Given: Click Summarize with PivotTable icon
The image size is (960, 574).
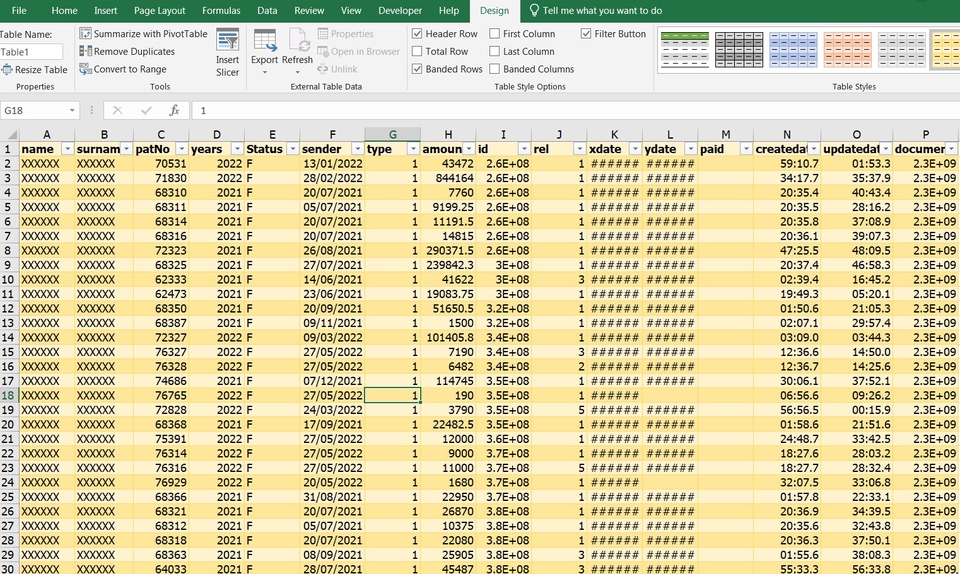Looking at the screenshot, I should [x=85, y=33].
